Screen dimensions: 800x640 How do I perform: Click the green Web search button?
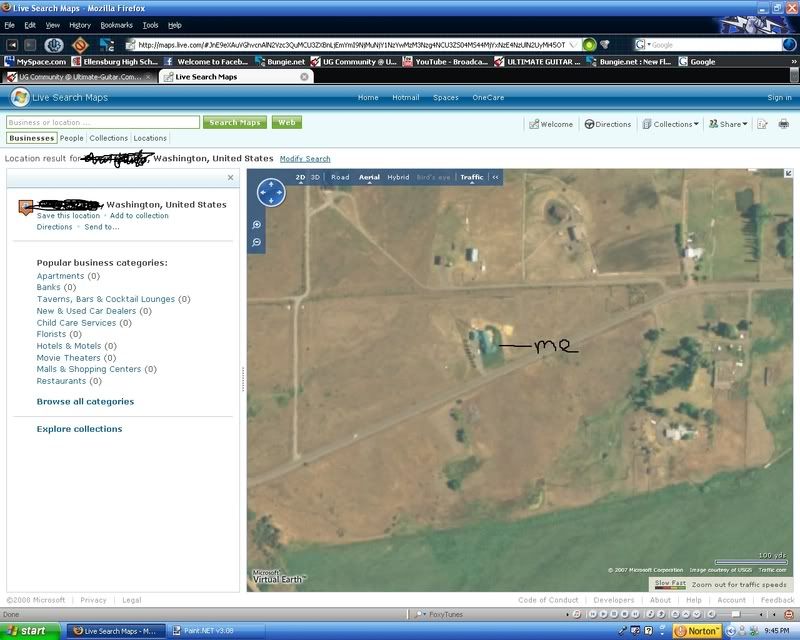tap(287, 122)
